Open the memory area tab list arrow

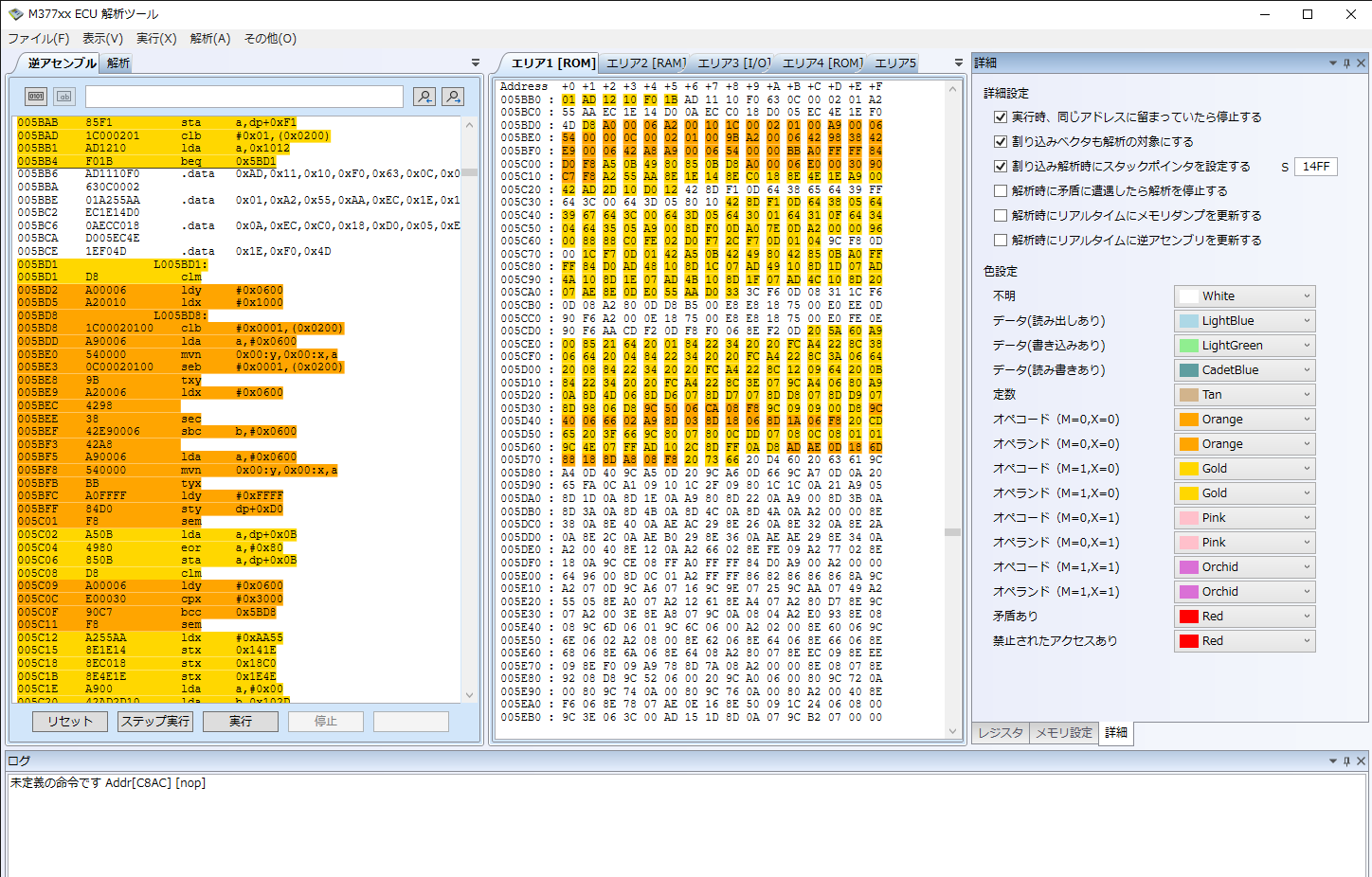pyautogui.click(x=958, y=63)
